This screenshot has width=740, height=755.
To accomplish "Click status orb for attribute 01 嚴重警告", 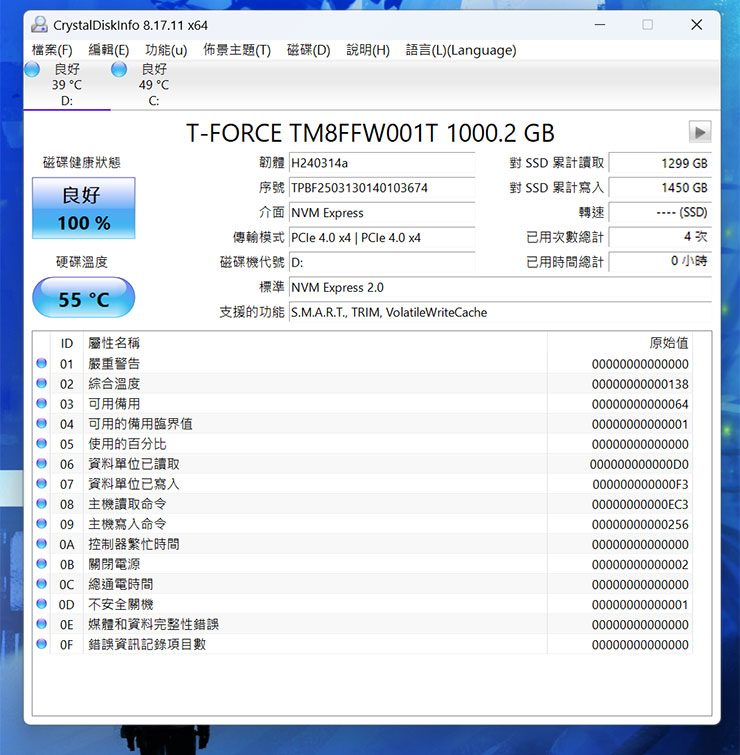I will point(42,363).
